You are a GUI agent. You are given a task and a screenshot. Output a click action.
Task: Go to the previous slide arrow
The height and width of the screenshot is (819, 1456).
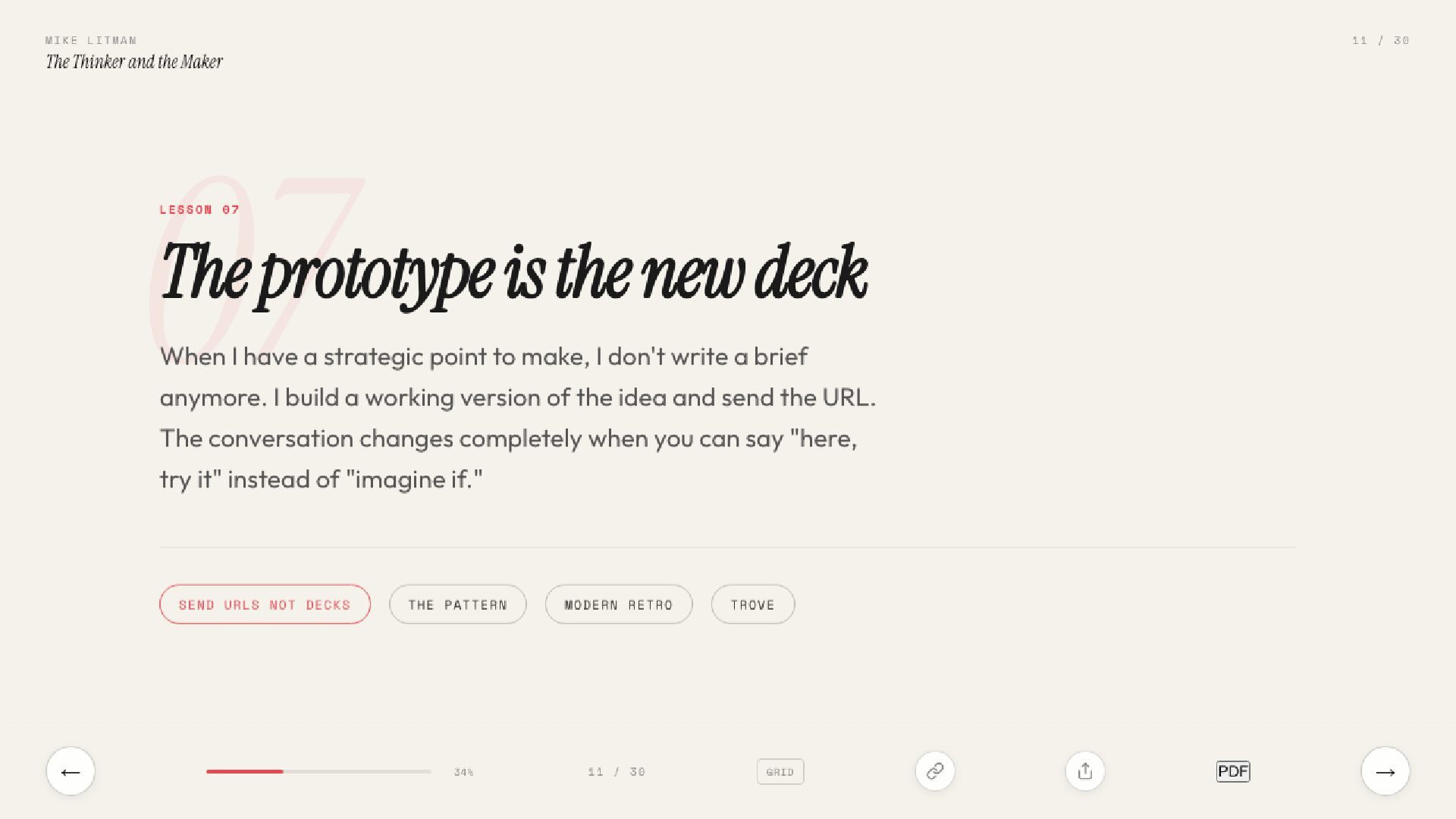pyautogui.click(x=71, y=771)
